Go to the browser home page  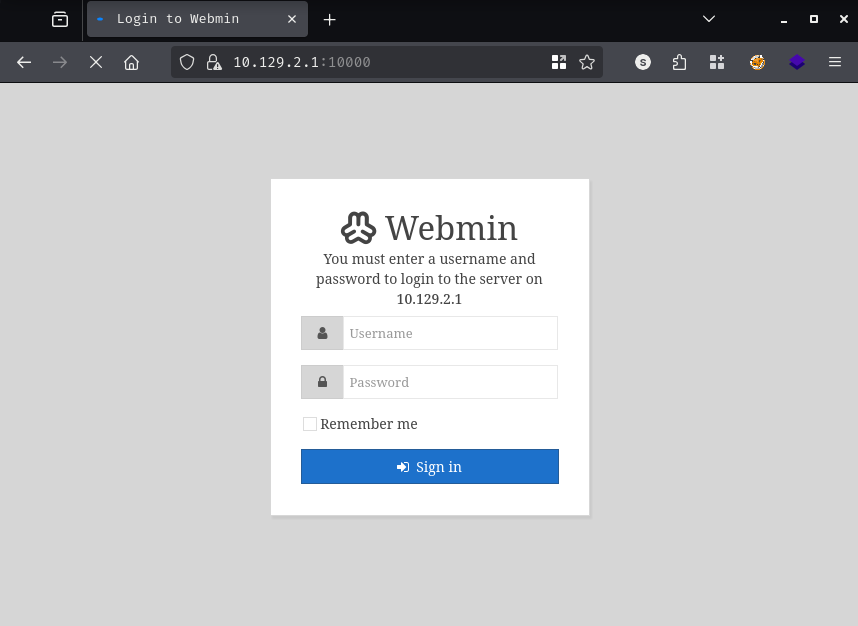(131, 62)
